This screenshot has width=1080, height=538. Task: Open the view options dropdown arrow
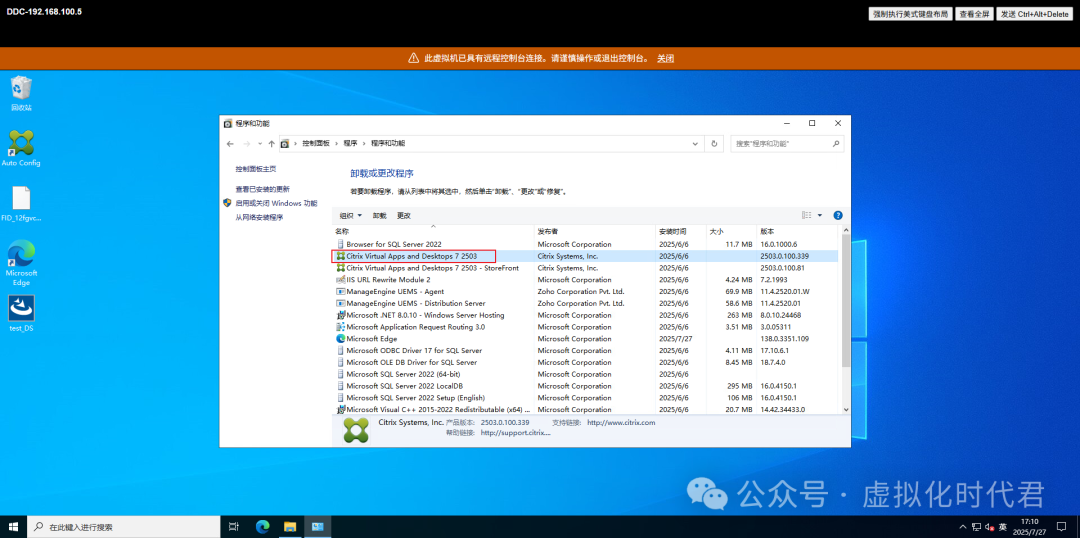(820, 216)
